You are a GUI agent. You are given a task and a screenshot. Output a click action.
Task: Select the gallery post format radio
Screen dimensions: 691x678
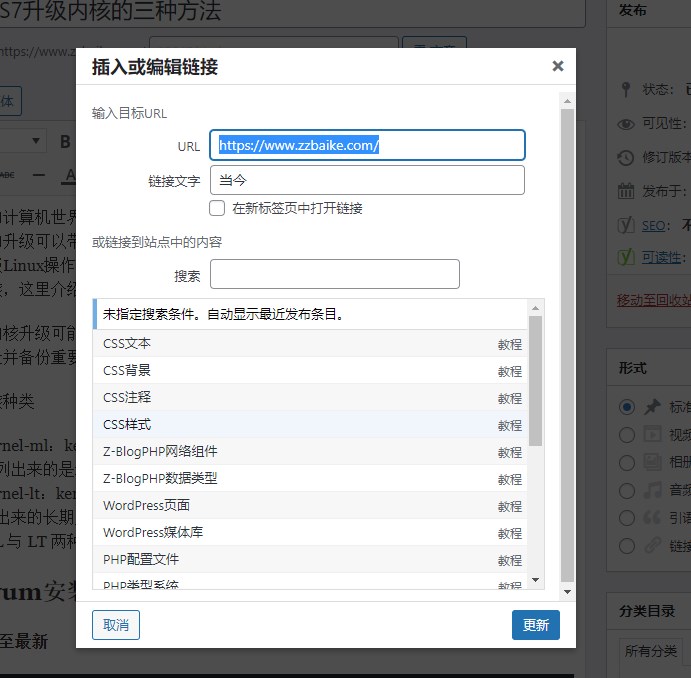pyautogui.click(x=627, y=463)
